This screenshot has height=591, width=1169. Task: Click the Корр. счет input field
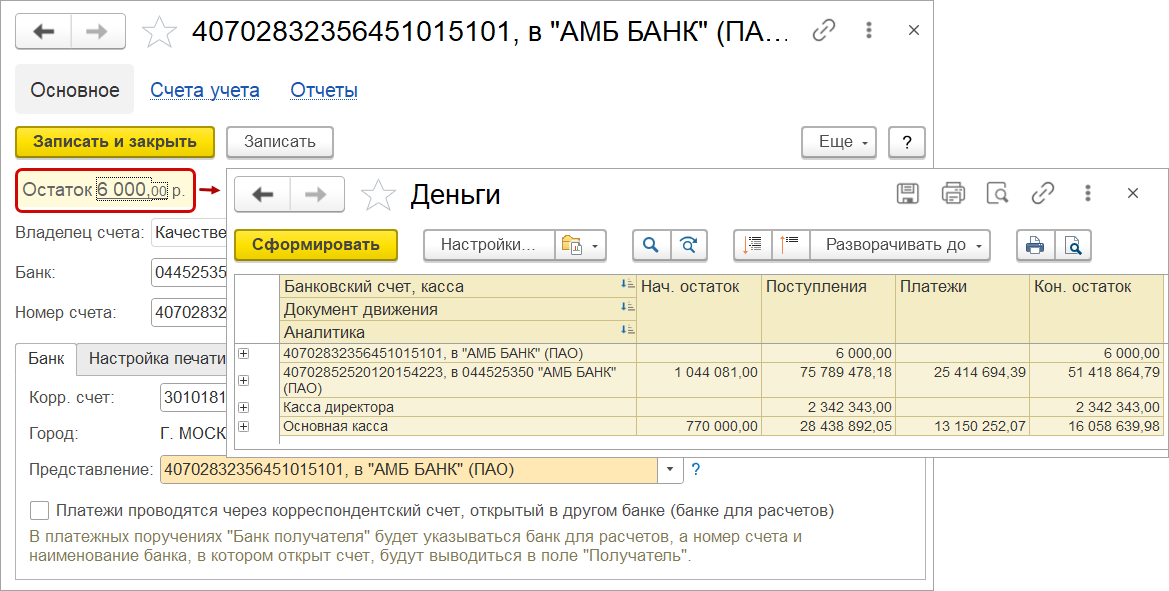(x=194, y=397)
